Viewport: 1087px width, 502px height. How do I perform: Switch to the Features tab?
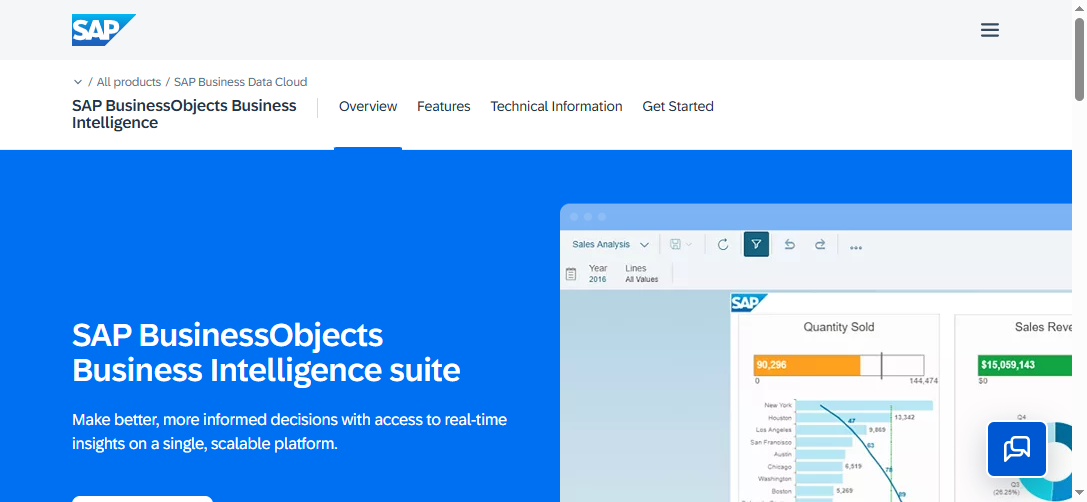[444, 106]
